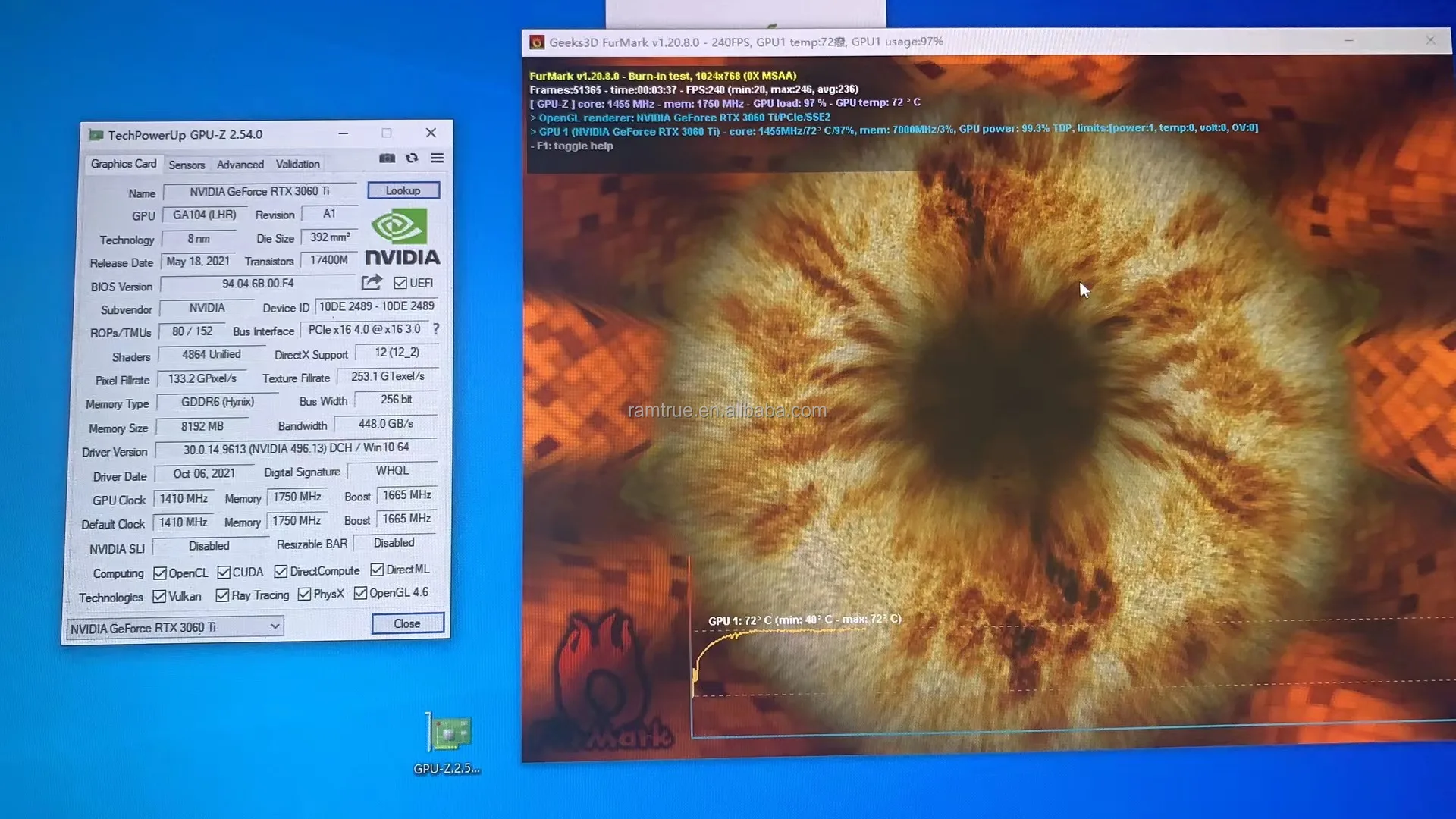Screen dimensions: 1456x819
Task: Click the Lookup button
Action: pos(403,190)
